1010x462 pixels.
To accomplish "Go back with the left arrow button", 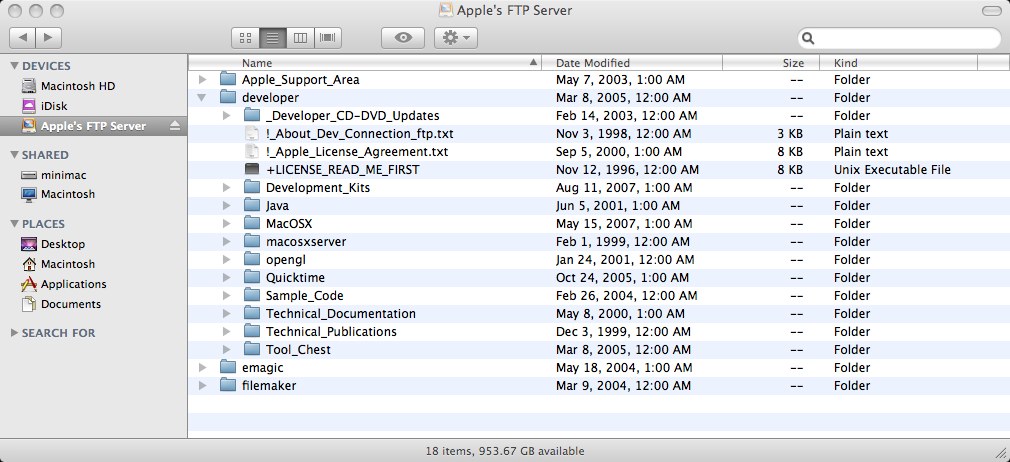I will [x=23, y=38].
